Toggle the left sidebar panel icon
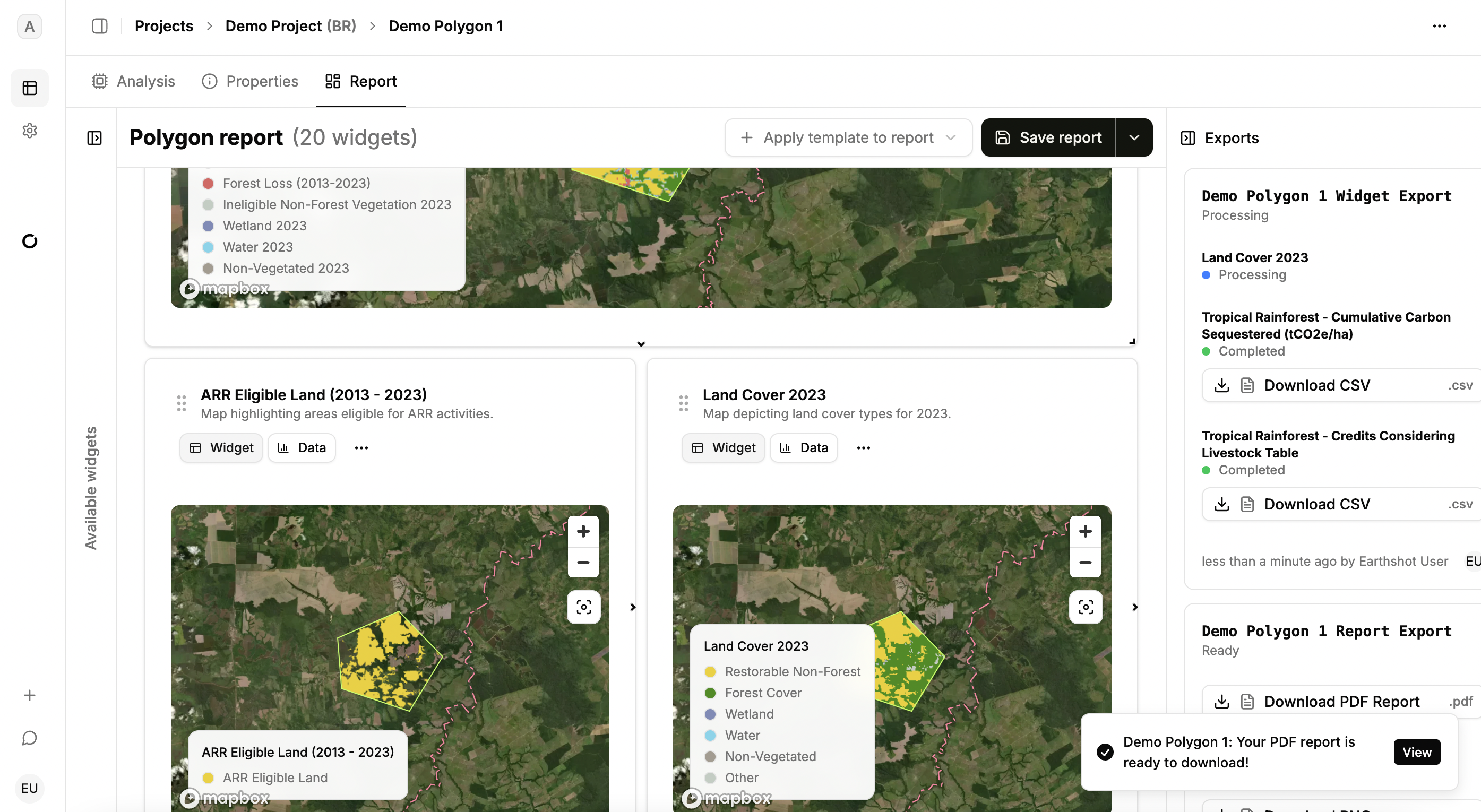The width and height of the screenshot is (1481, 812). coord(99,26)
